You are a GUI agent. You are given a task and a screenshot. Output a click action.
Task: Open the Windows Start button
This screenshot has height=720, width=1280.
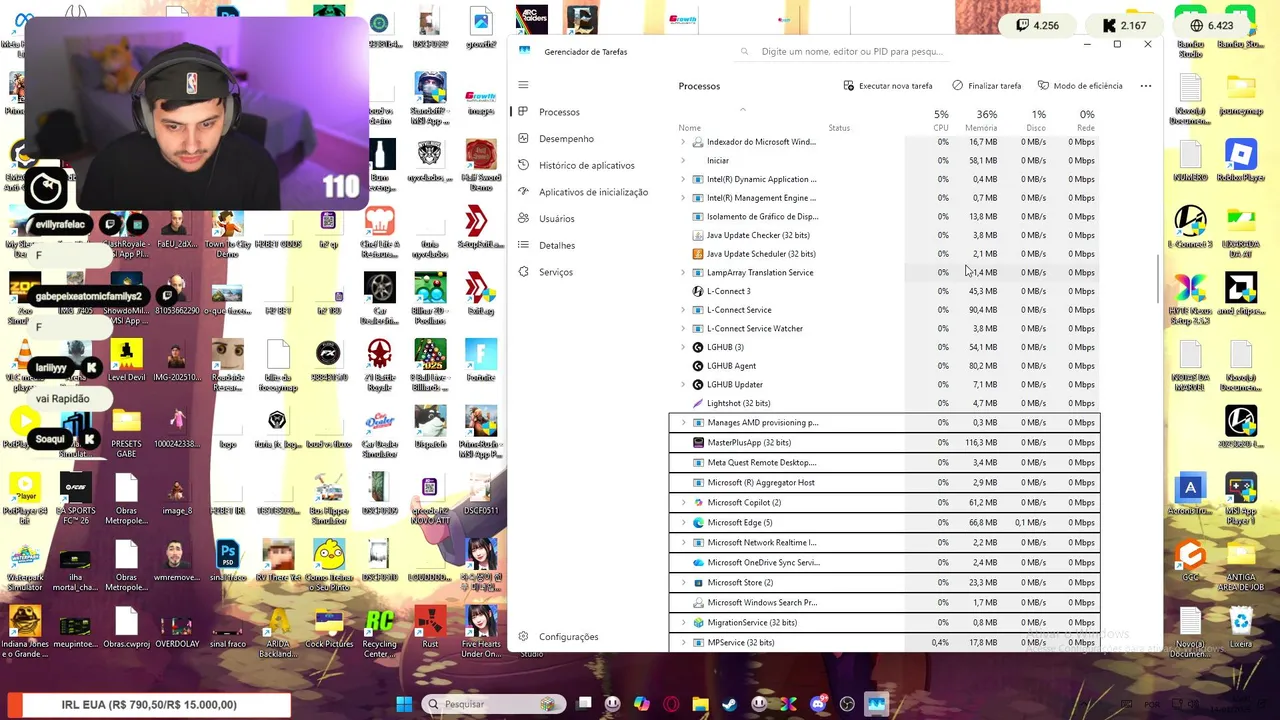click(x=404, y=704)
